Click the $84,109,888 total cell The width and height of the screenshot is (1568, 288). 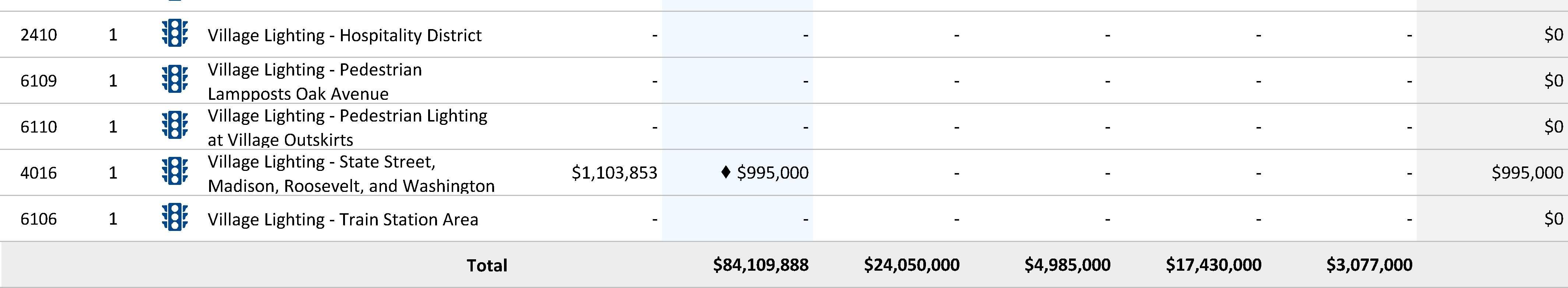(x=761, y=265)
